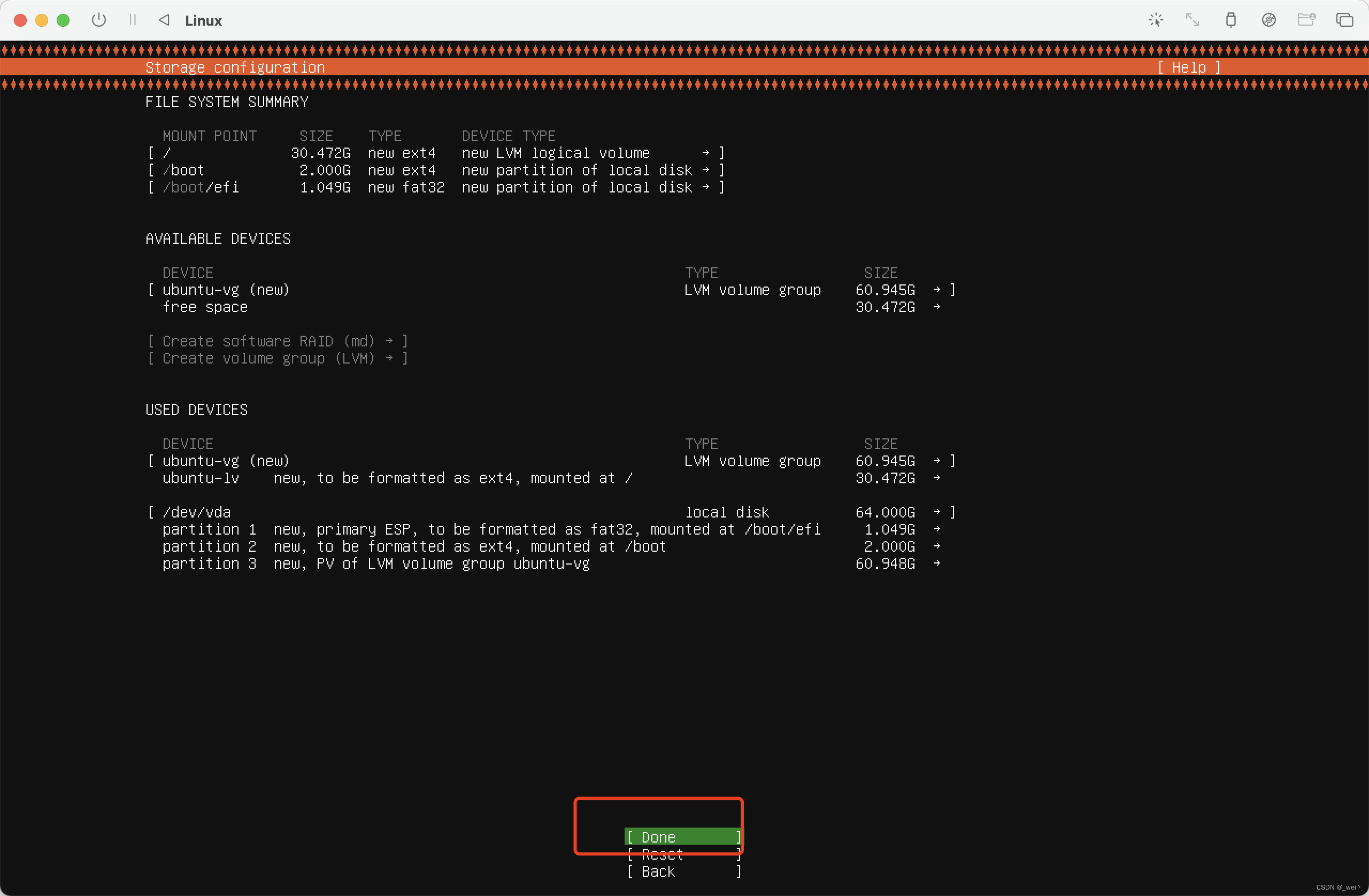
Task: Expand the /boot mount point row
Action: (x=435, y=170)
